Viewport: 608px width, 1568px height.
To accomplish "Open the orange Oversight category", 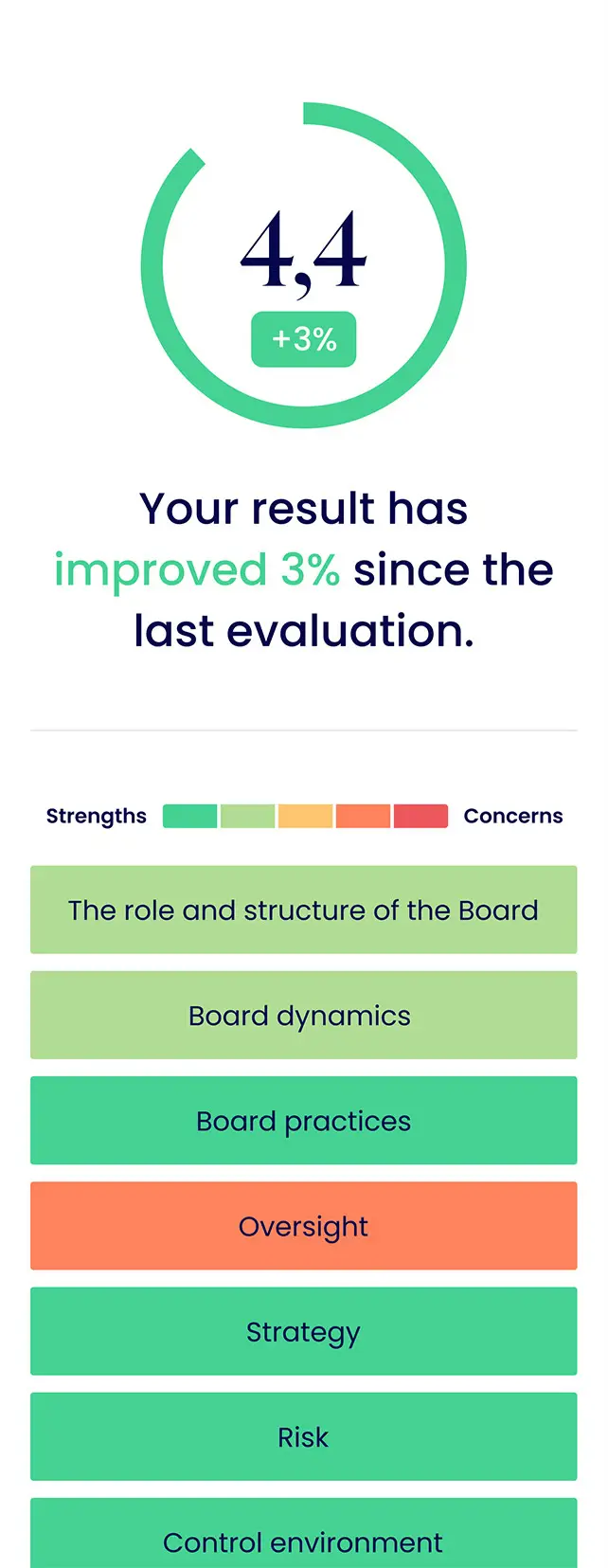I will (303, 1225).
